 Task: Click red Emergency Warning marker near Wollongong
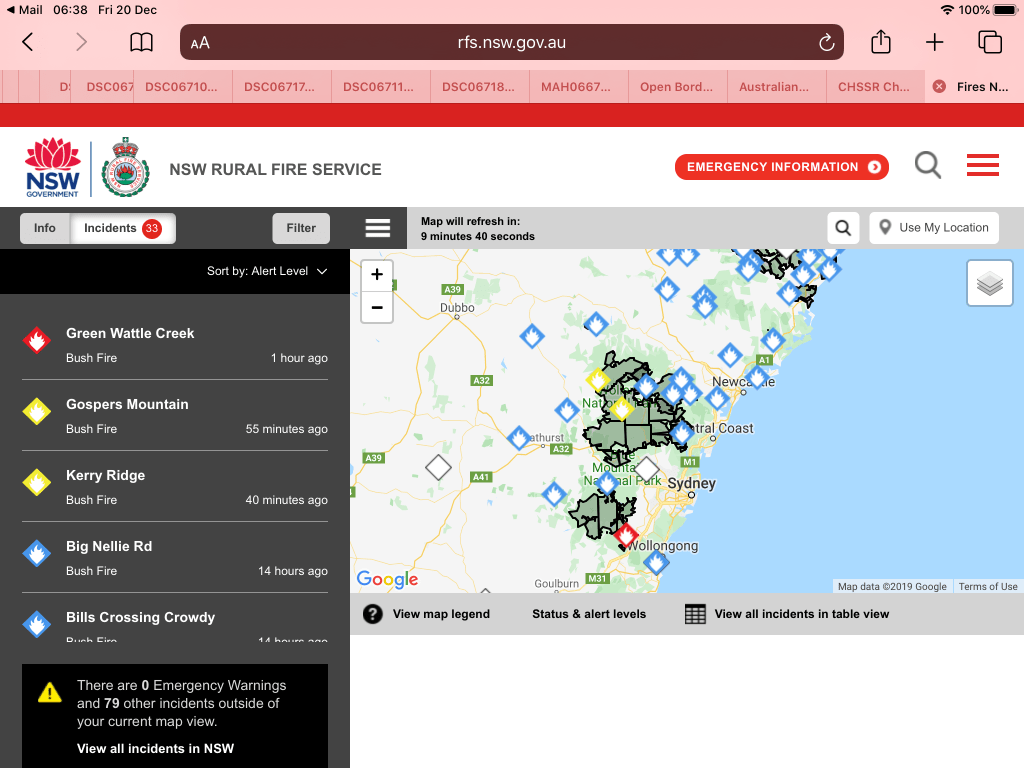point(626,536)
